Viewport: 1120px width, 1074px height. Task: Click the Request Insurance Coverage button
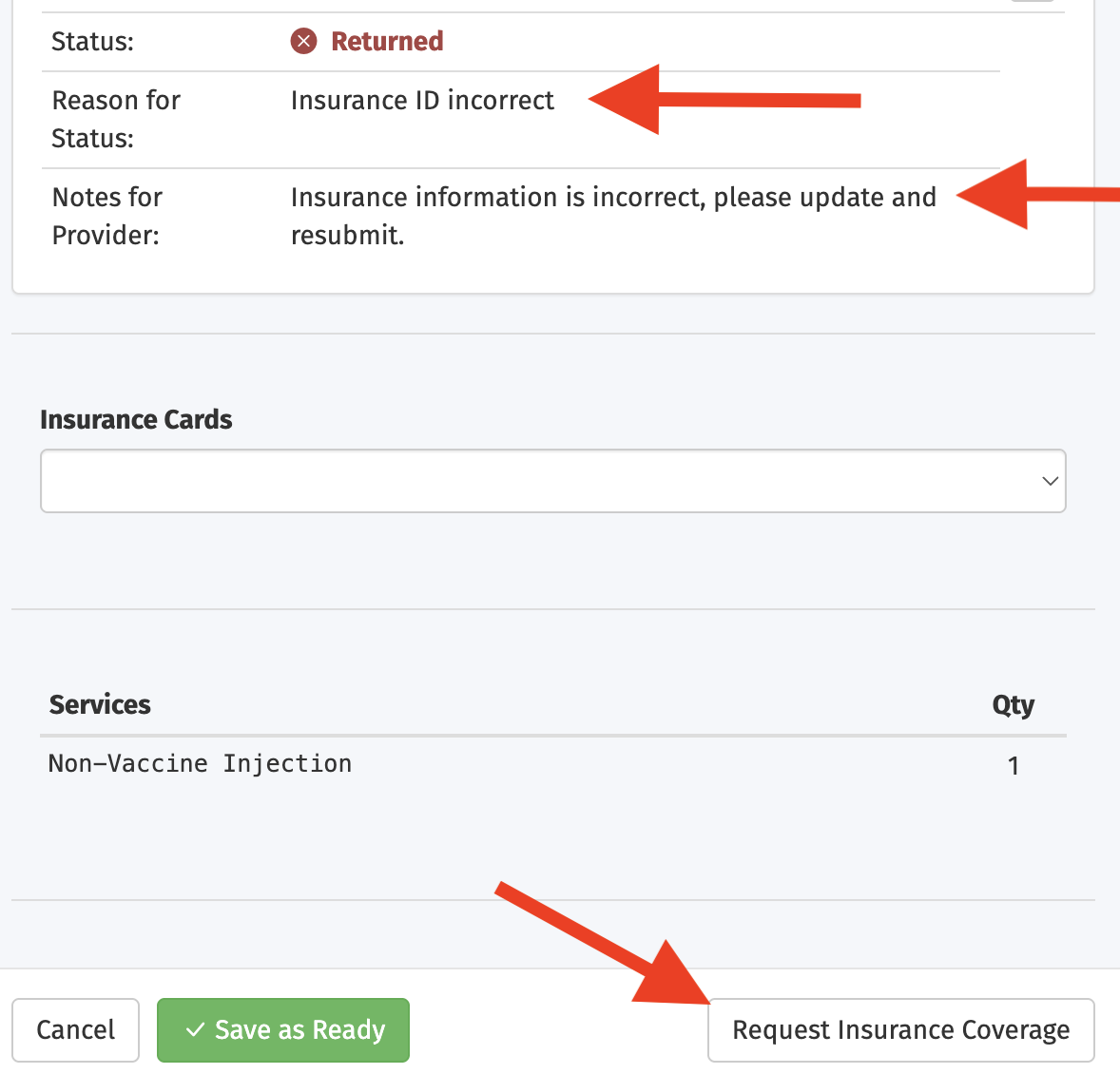coord(900,1029)
